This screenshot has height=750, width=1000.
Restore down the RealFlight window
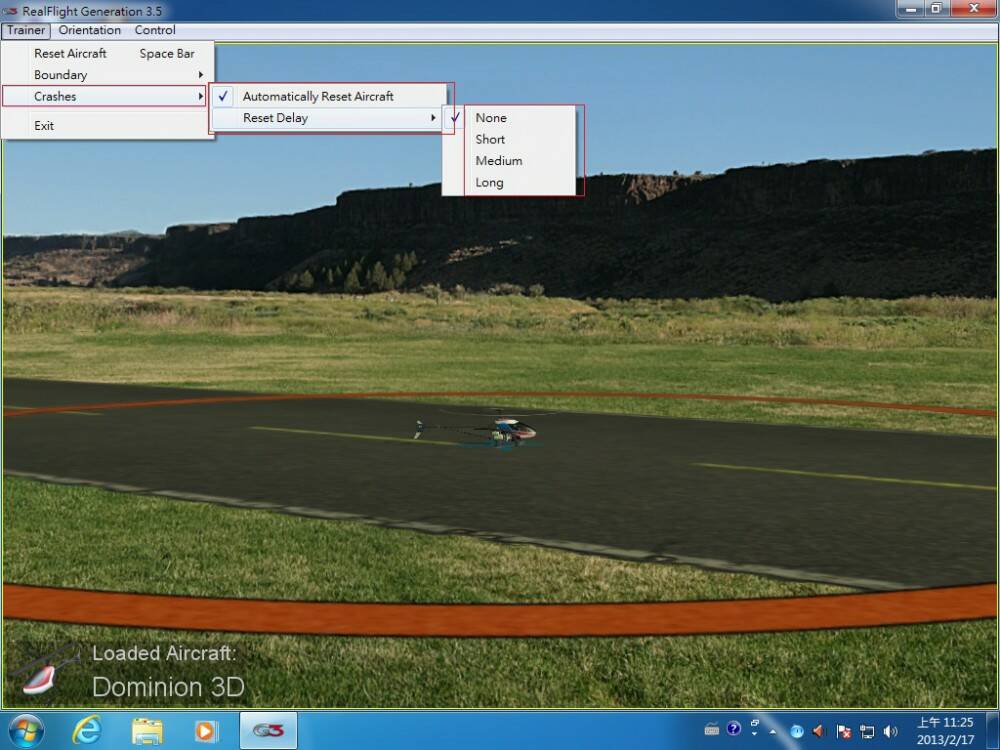click(937, 9)
